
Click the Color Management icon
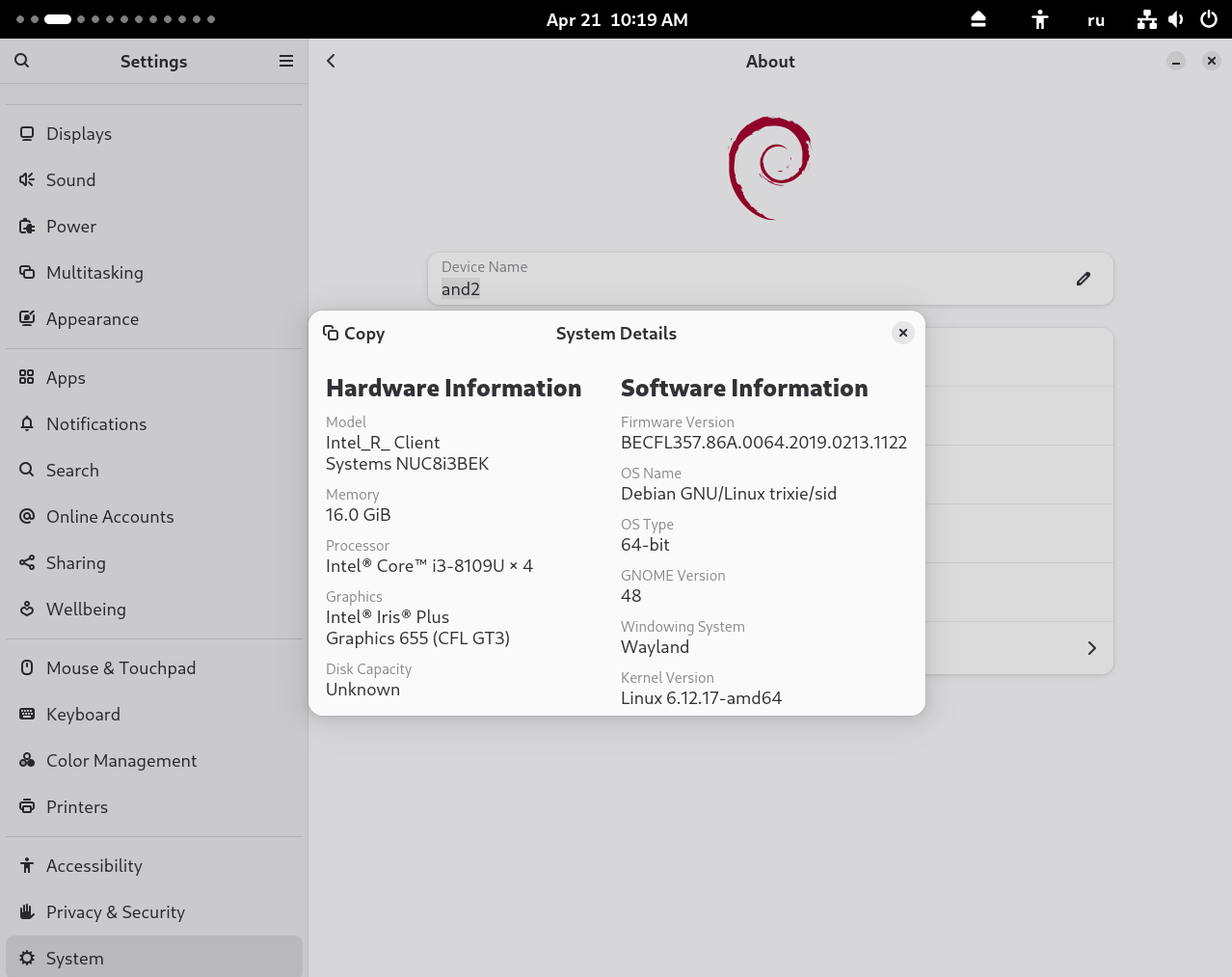coord(27,760)
